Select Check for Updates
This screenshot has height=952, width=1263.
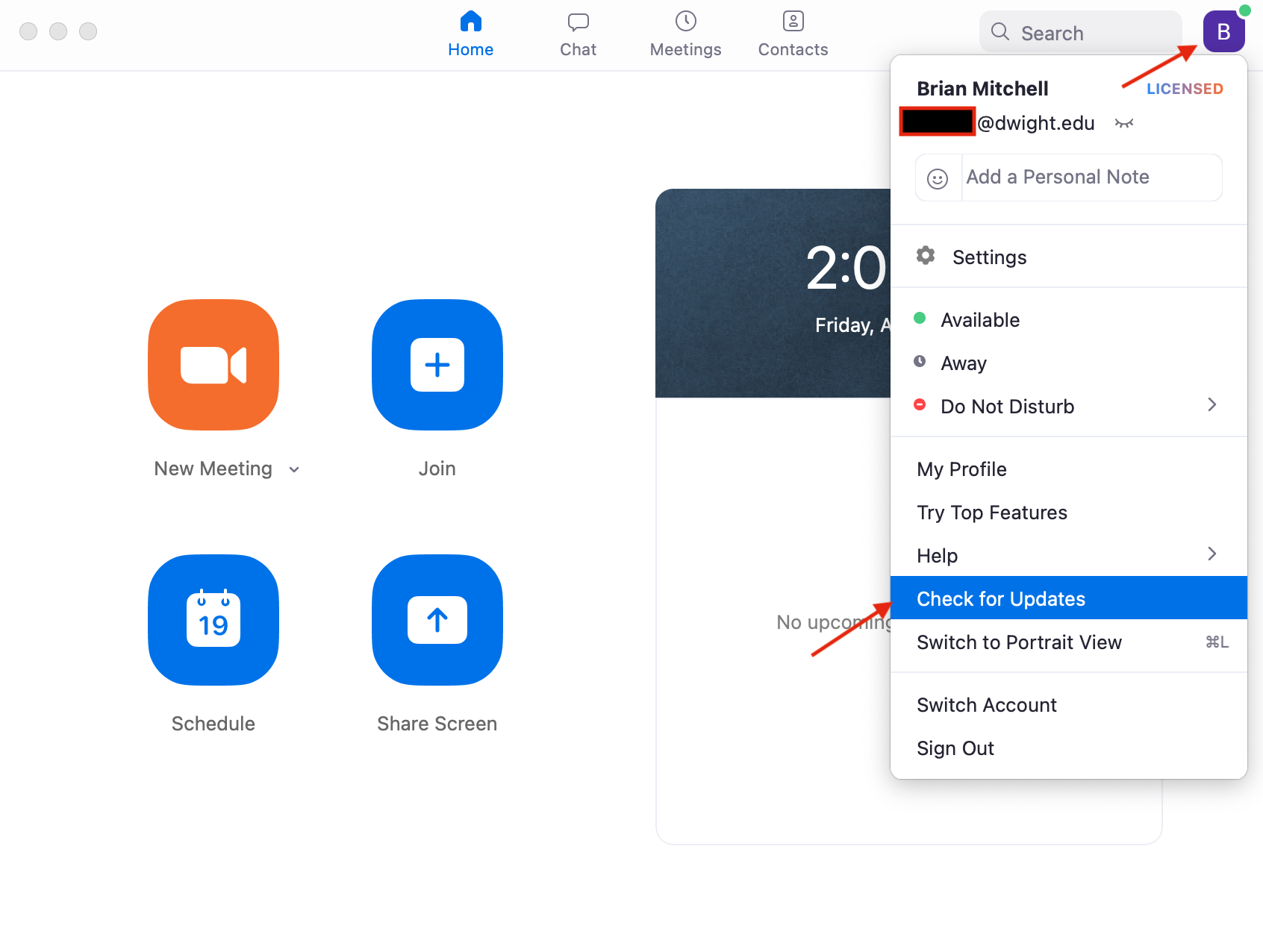click(x=1069, y=598)
